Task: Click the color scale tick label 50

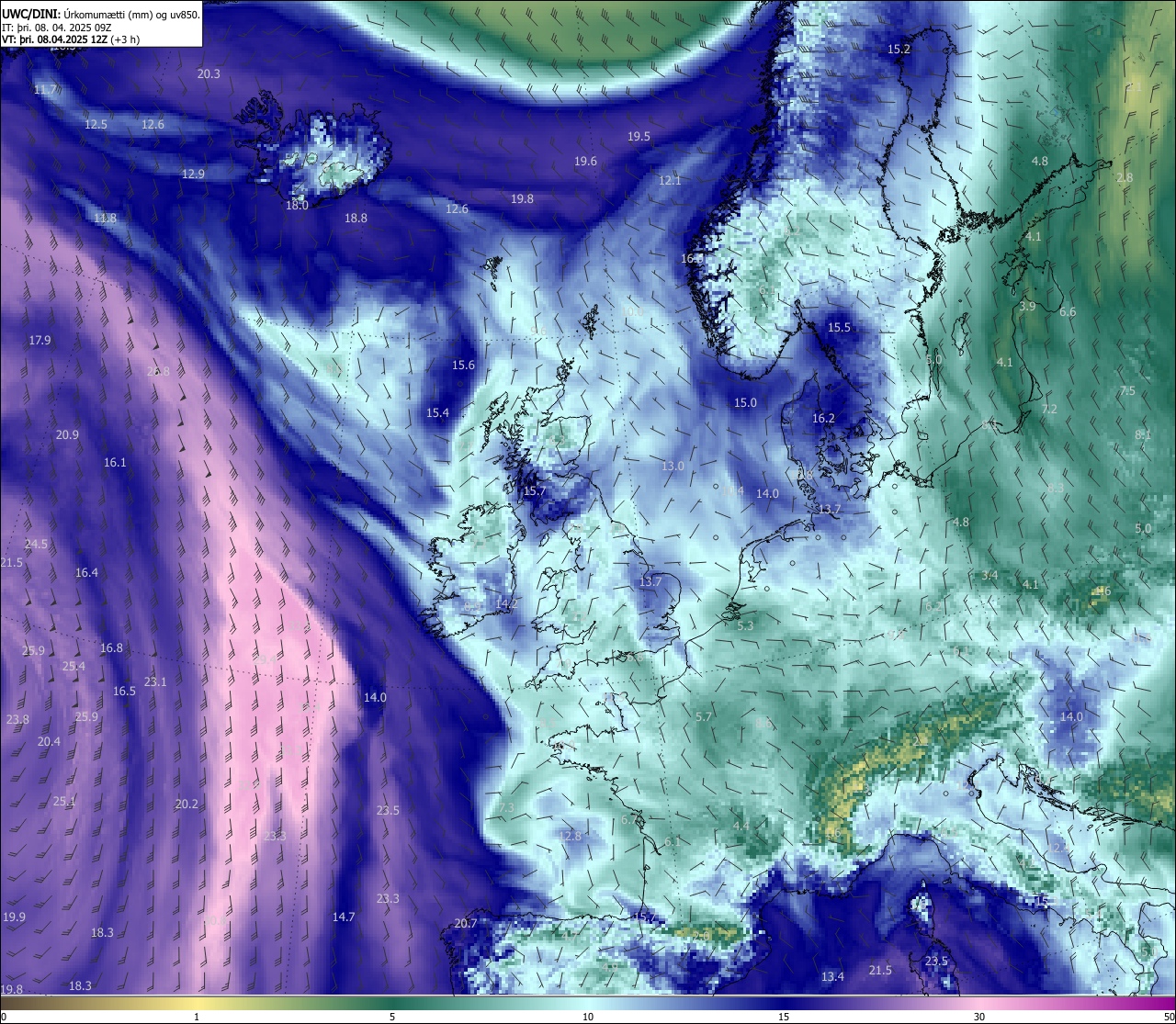Action: click(x=1169, y=1017)
